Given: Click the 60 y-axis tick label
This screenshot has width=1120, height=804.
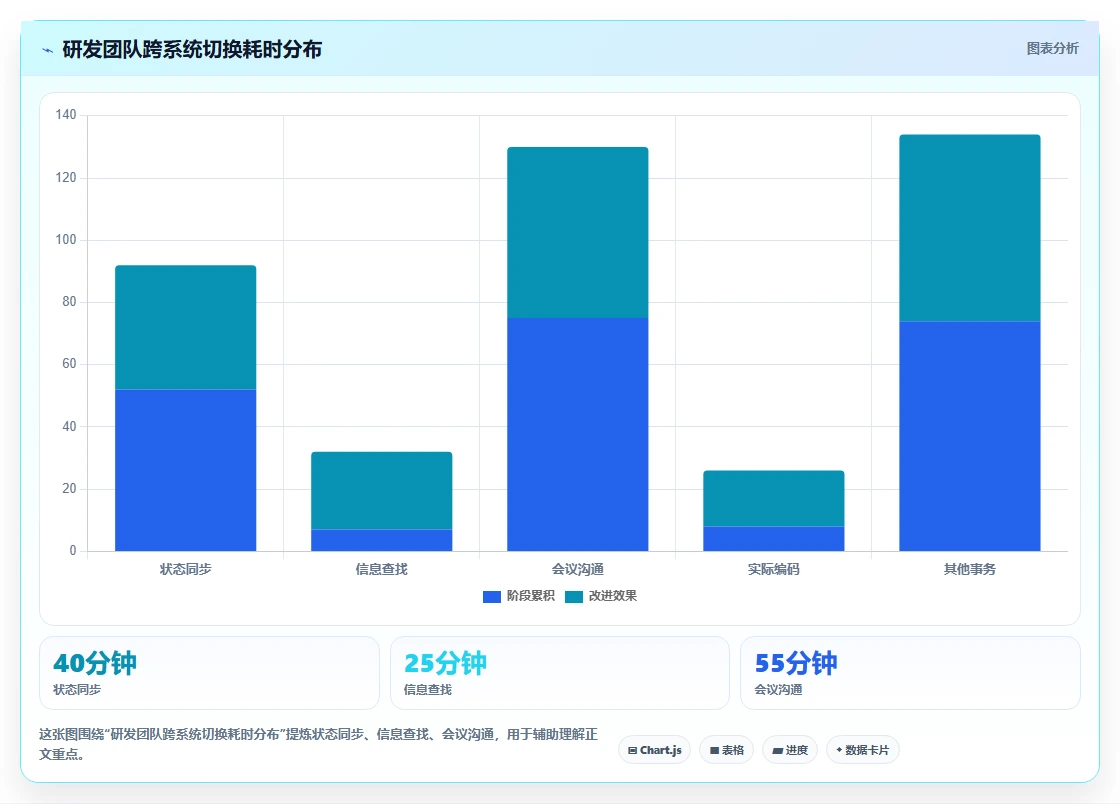Looking at the screenshot, I should pos(69,363).
